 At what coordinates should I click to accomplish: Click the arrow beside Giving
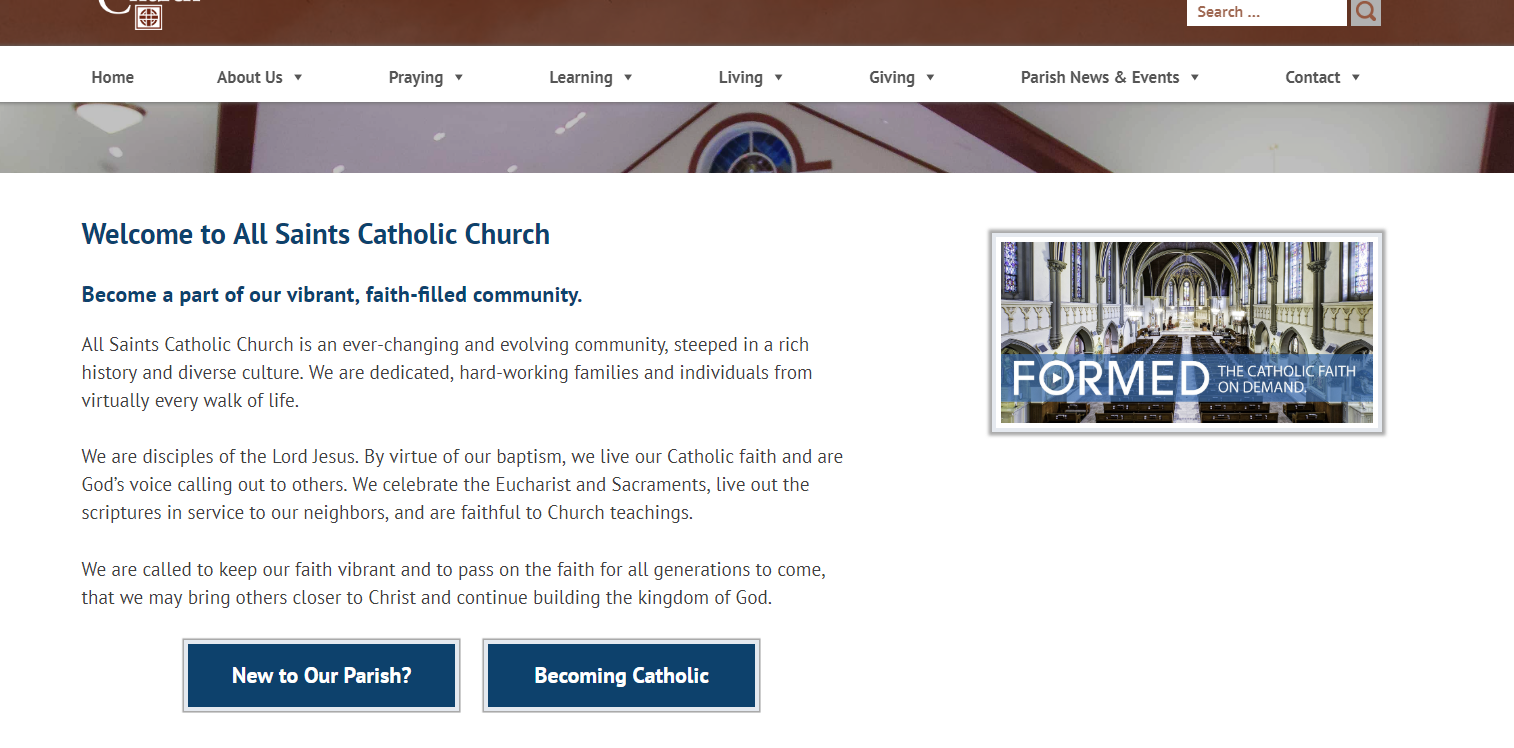(x=930, y=78)
